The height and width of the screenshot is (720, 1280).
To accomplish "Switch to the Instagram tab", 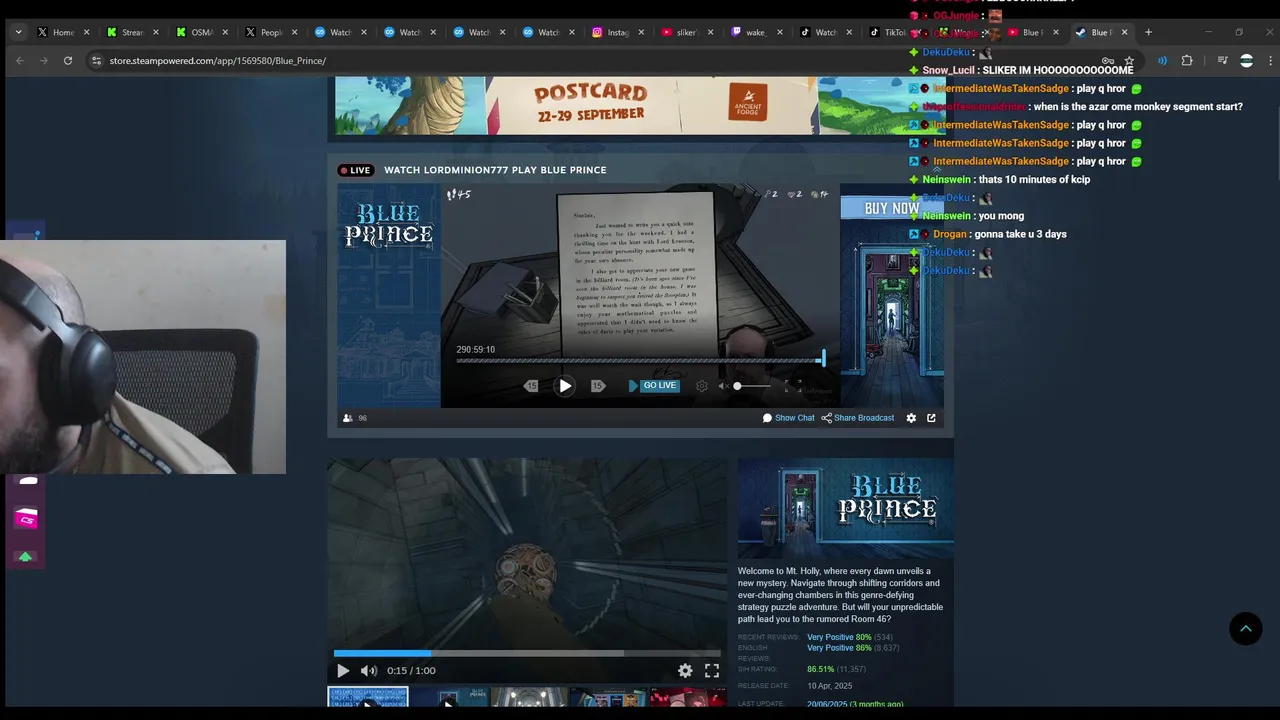I will click(618, 32).
